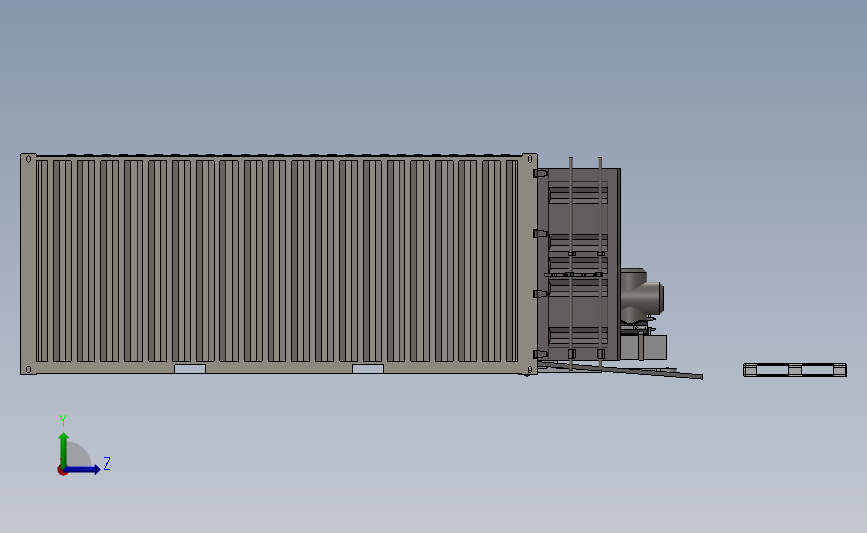Click the red origin ball of the triad
This screenshot has height=533, width=867.
(x=62, y=471)
